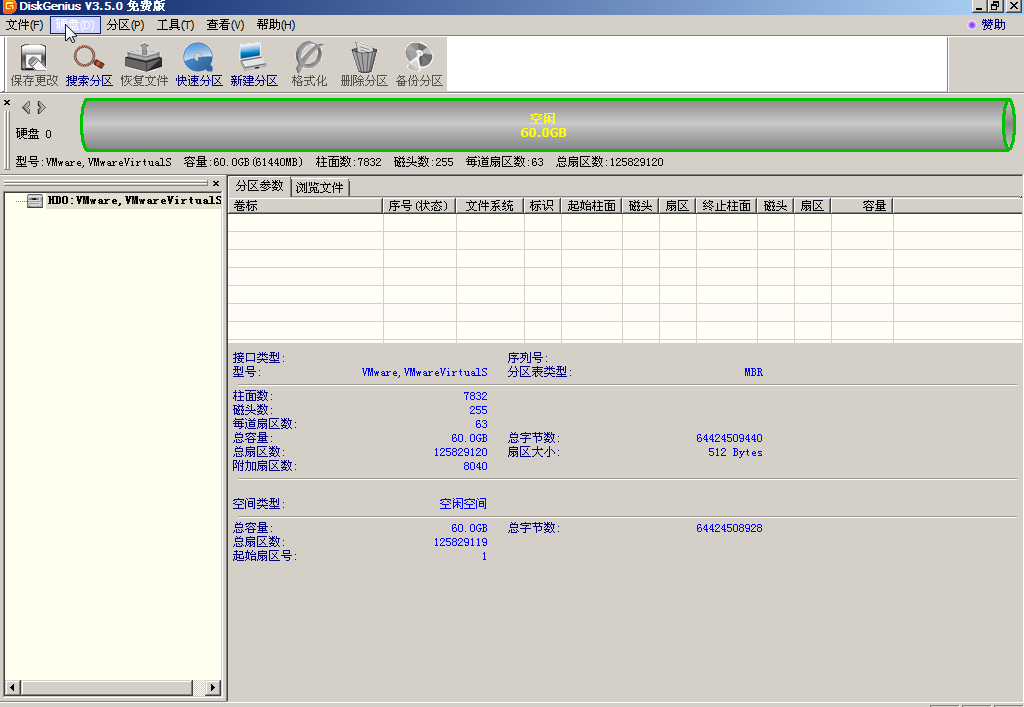Select the 格式化 (Format) toolbar icon
This screenshot has width=1024, height=707.
309,64
